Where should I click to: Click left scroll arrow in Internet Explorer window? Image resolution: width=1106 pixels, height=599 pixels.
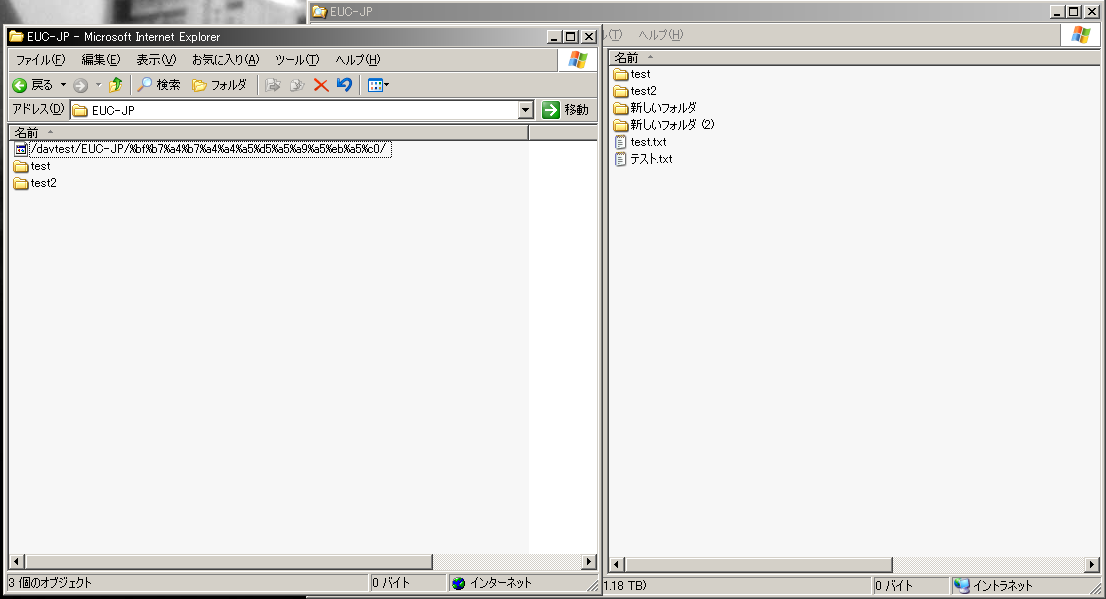pyautogui.click(x=17, y=562)
